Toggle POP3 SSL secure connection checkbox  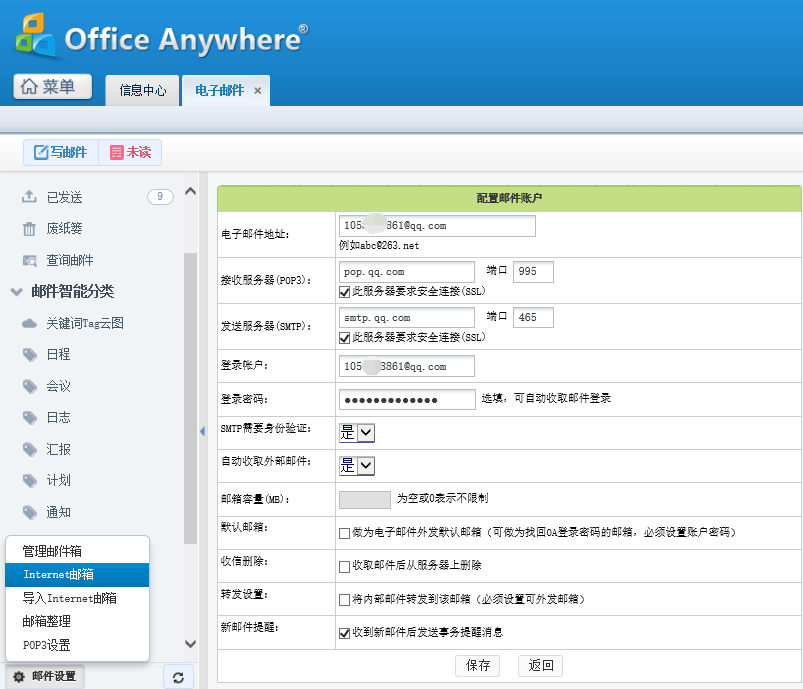[x=346, y=291]
